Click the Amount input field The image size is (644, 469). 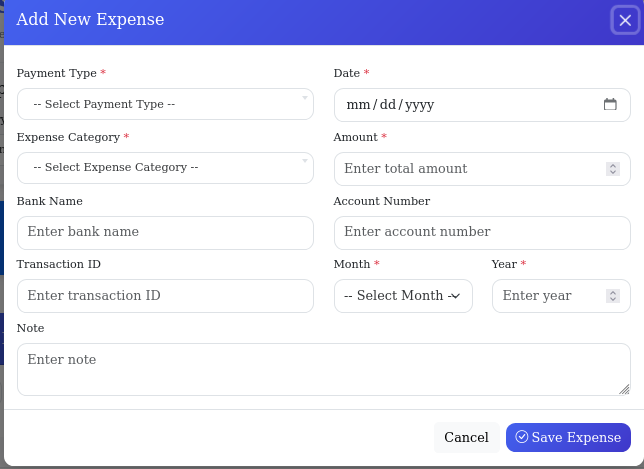482,169
